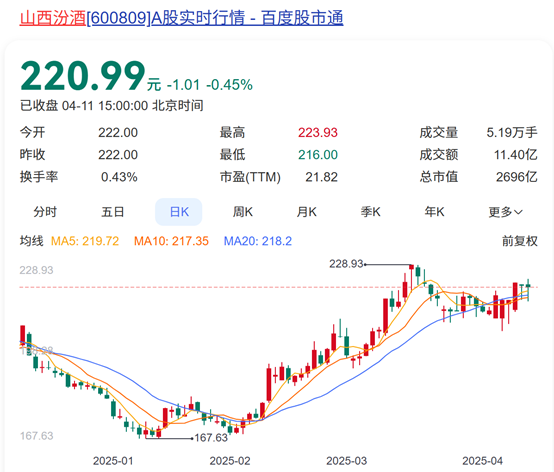This screenshot has width=554, height=472.
Task: Switch to the 年K chart tab
Action: point(435,212)
